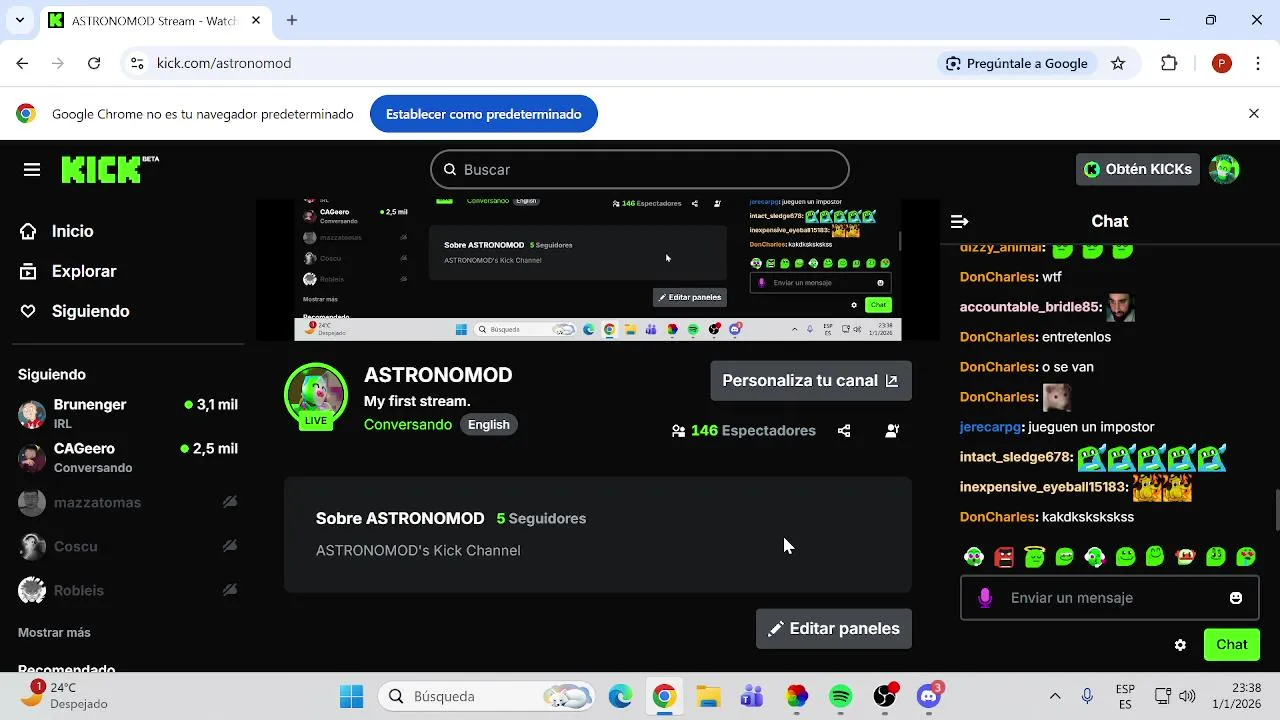
Task: Click the Chrome profile P avatar
Action: pyautogui.click(x=1221, y=63)
